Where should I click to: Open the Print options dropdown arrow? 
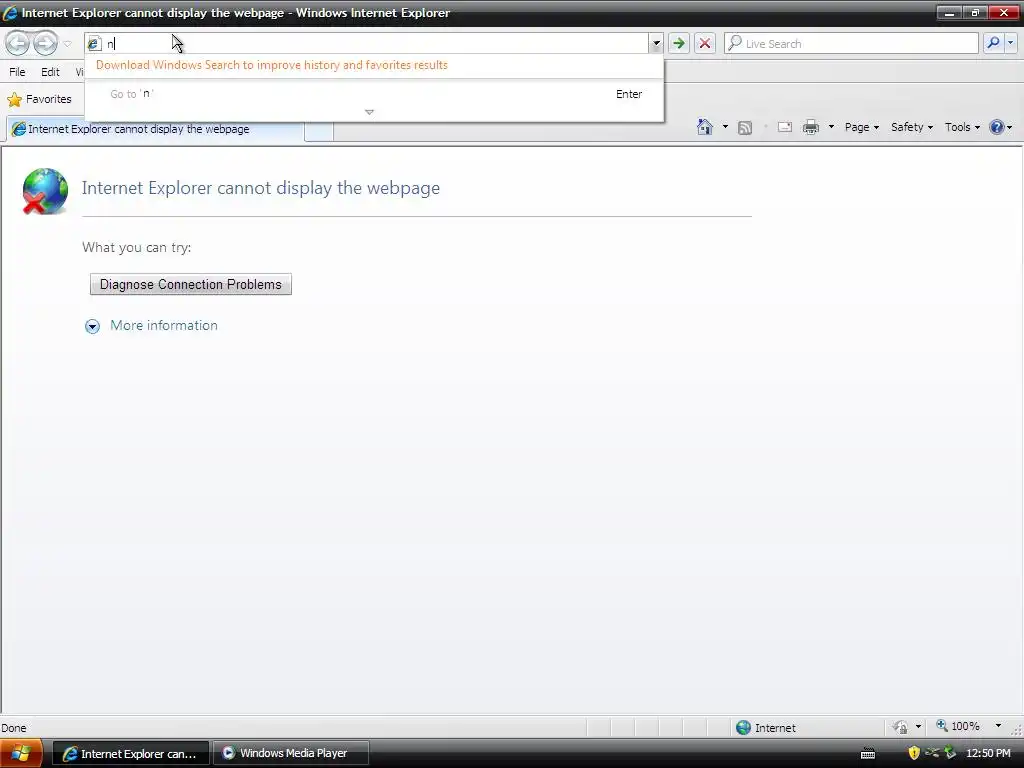pyautogui.click(x=831, y=127)
